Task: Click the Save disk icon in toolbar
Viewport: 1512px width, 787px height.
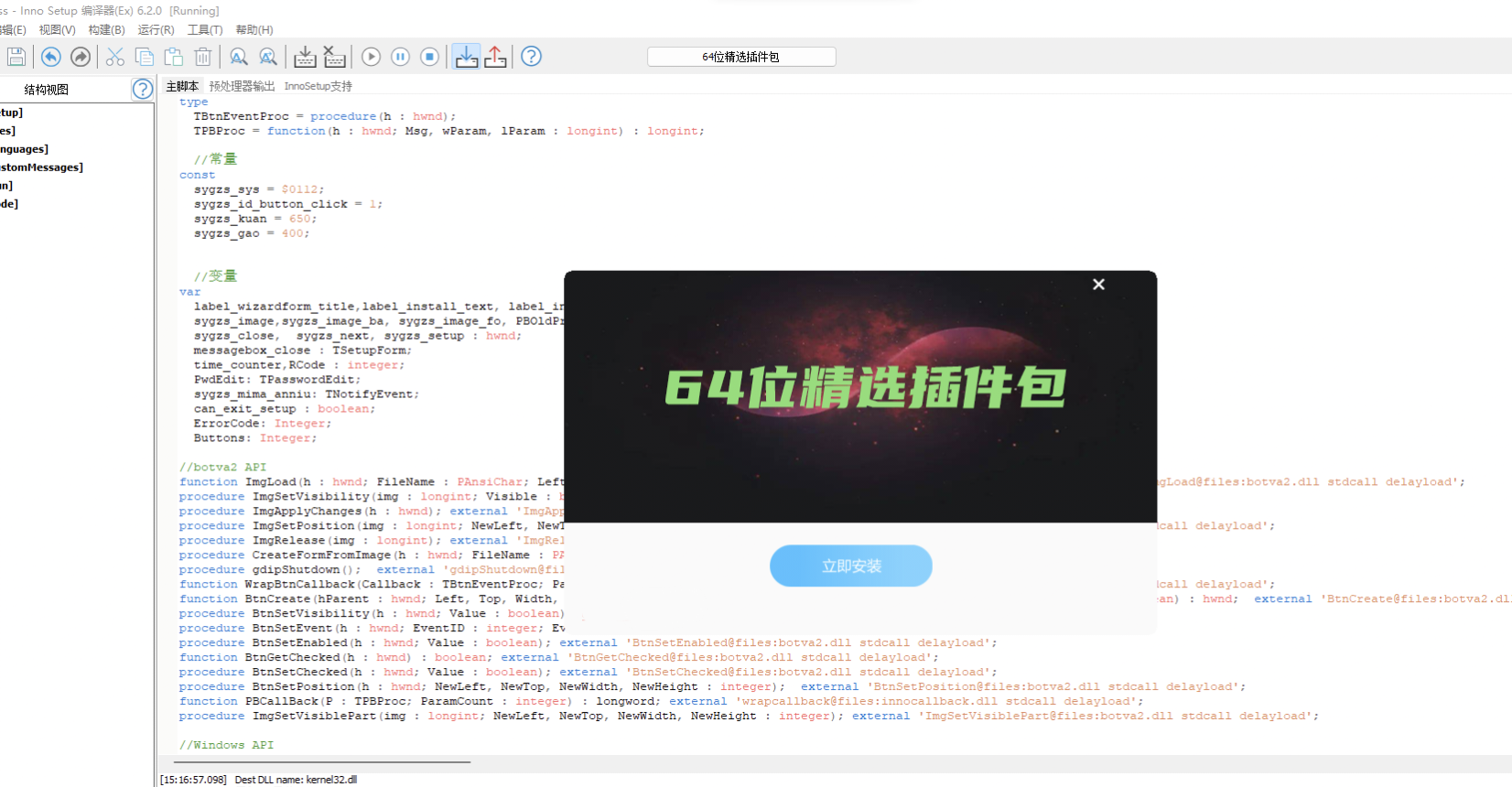Action: [16, 57]
